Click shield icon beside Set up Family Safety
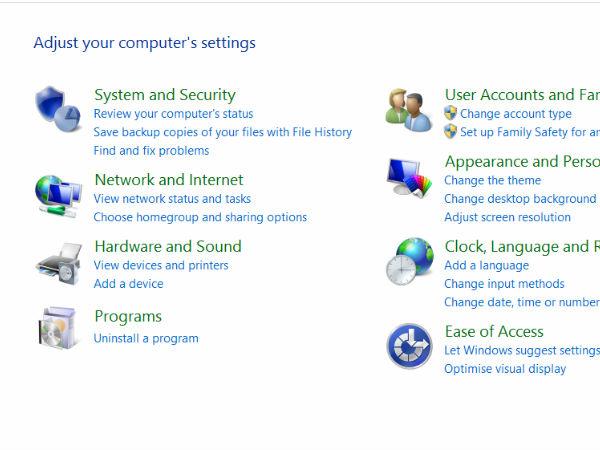Image resolution: width=600 pixels, height=450 pixels. [x=451, y=132]
